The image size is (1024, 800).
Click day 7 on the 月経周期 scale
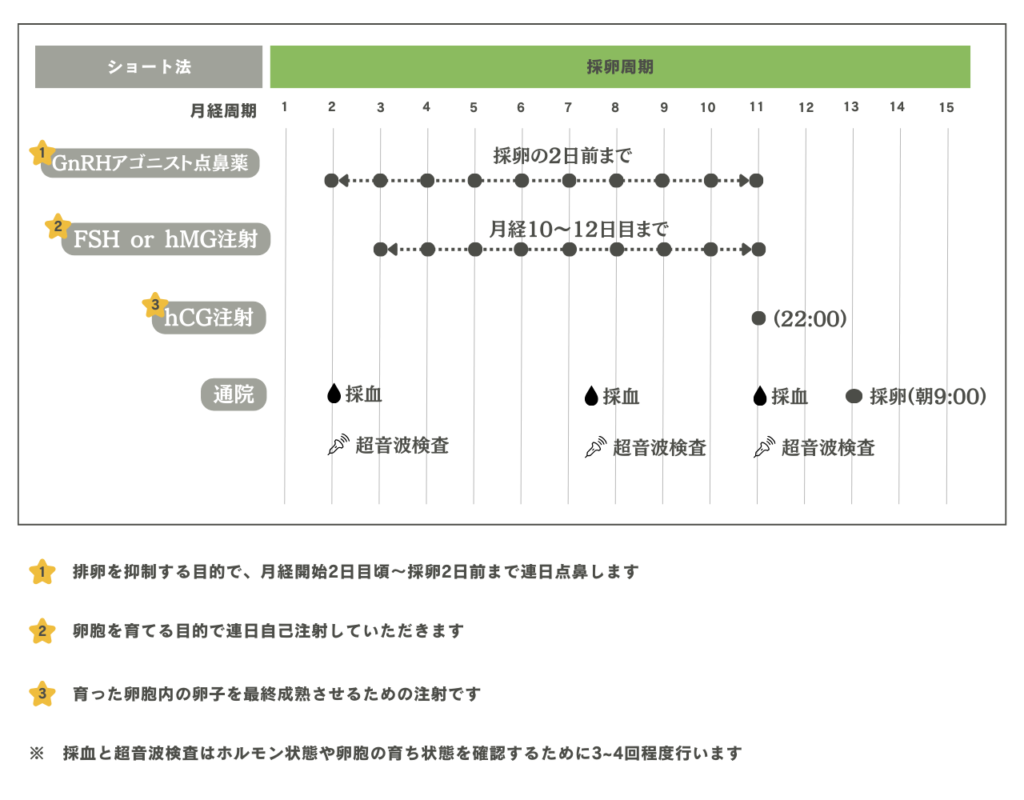pyautogui.click(x=568, y=106)
